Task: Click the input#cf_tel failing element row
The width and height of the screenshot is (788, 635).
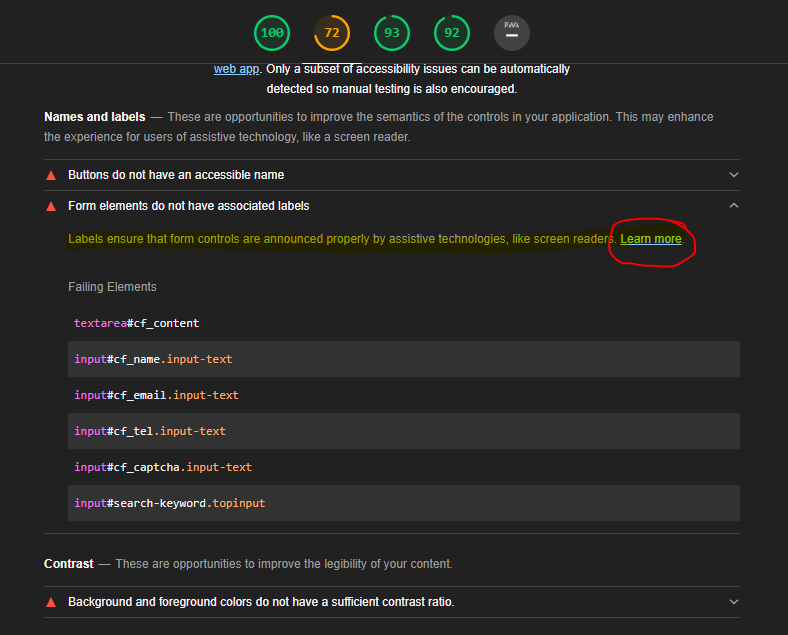Action: (150, 431)
